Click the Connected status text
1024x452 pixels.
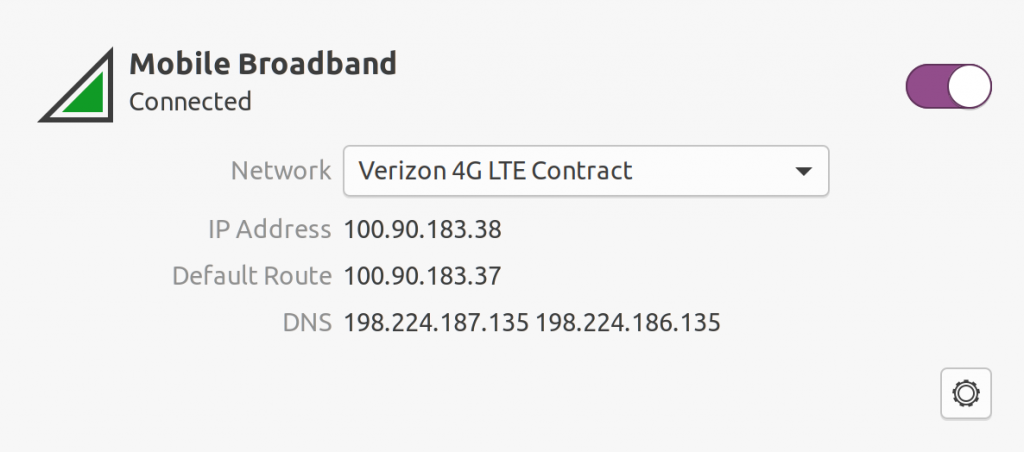[190, 101]
